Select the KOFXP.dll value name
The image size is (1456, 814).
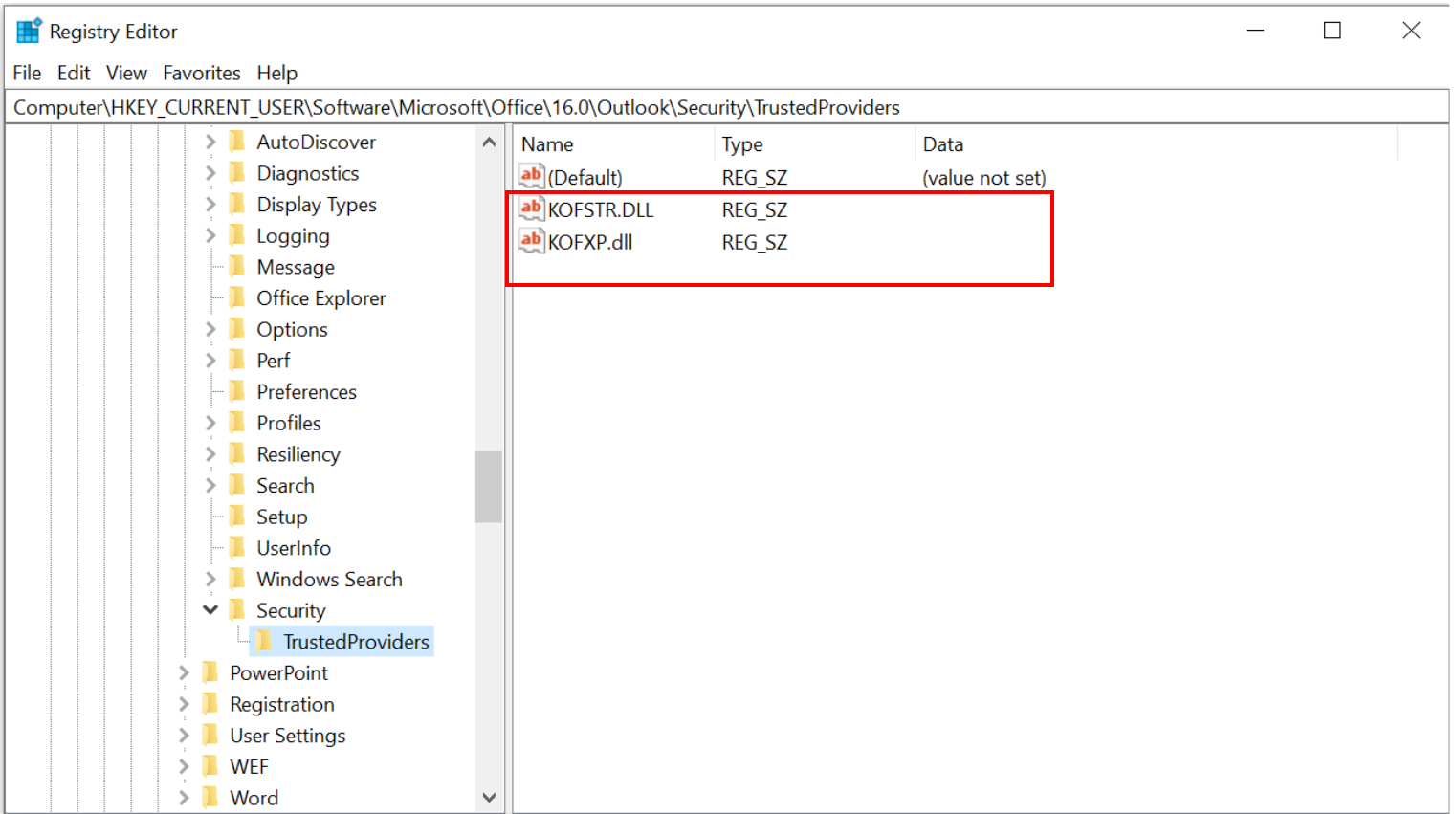tap(590, 242)
